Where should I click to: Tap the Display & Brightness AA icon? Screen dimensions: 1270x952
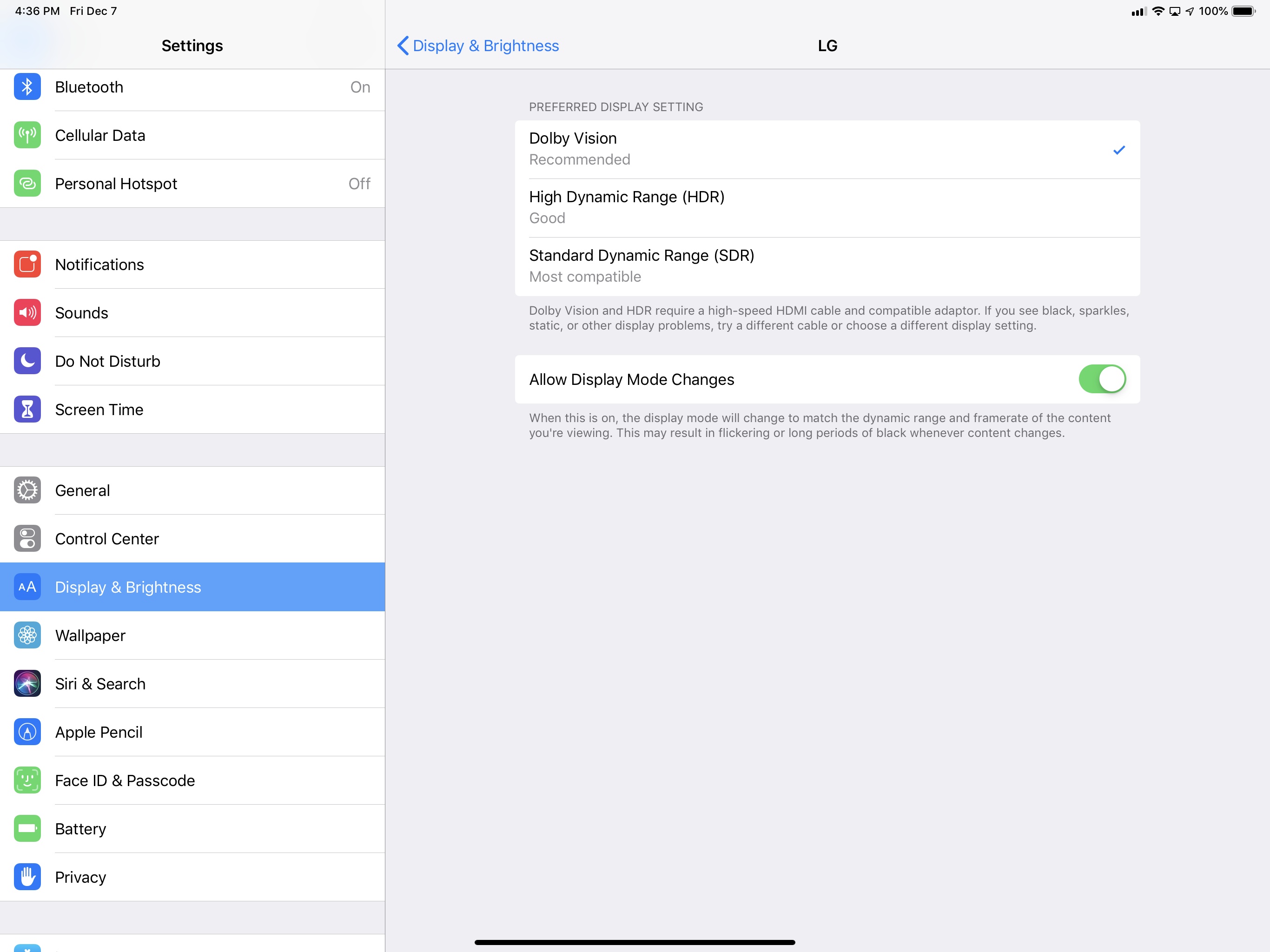(27, 587)
